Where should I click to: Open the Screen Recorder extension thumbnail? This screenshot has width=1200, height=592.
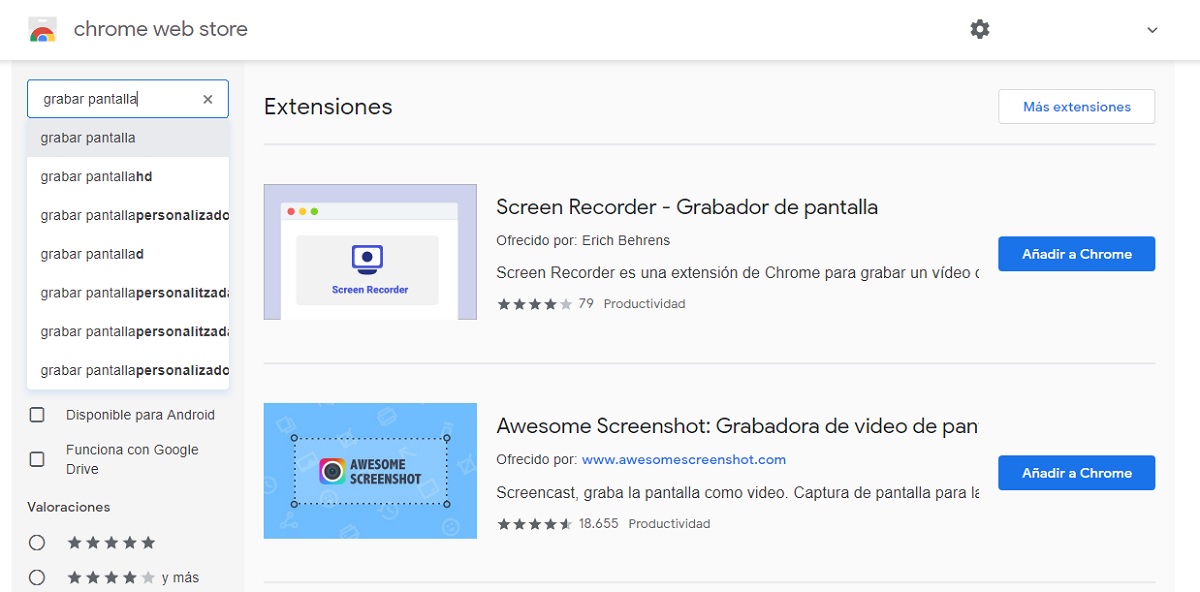tap(370, 252)
